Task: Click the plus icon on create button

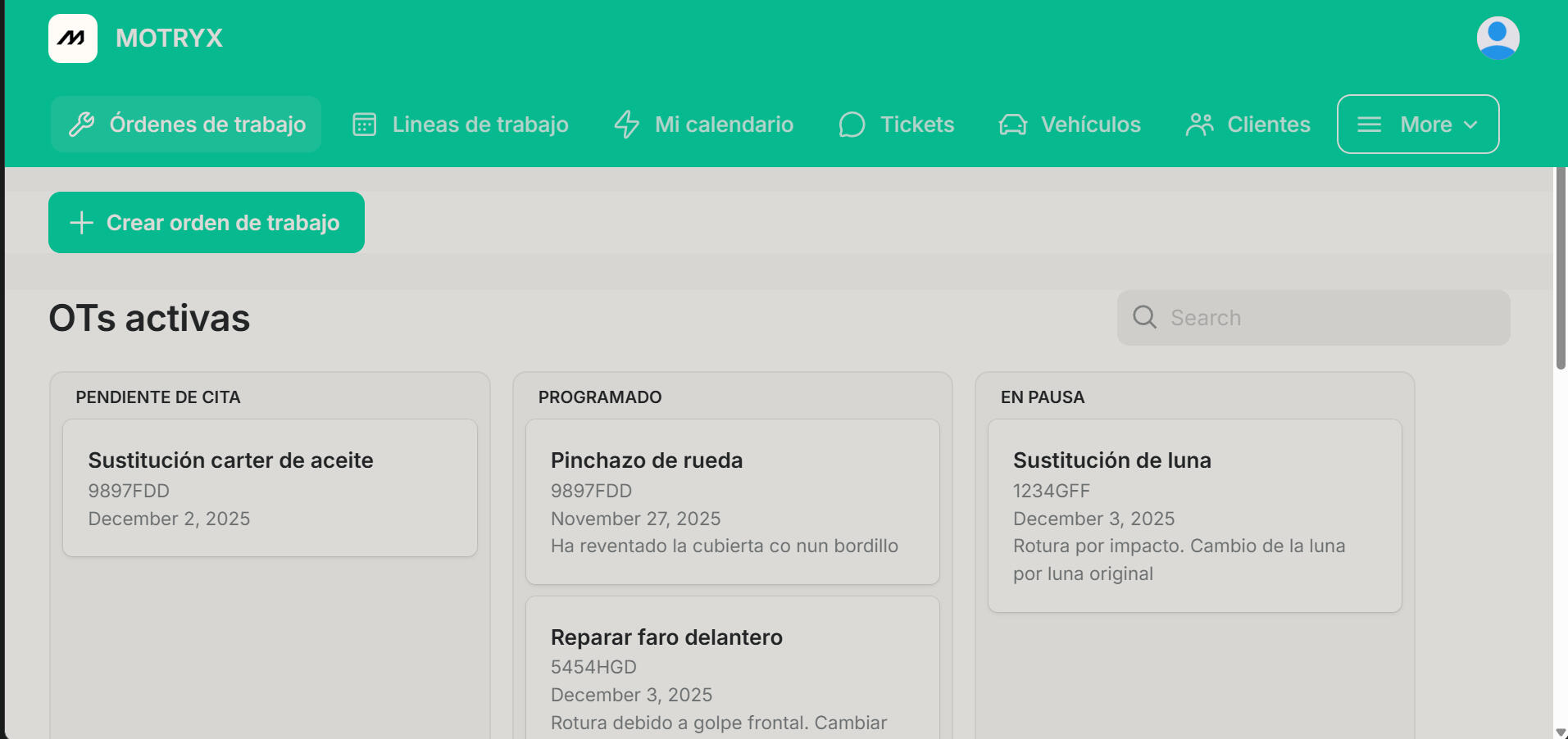Action: [81, 223]
